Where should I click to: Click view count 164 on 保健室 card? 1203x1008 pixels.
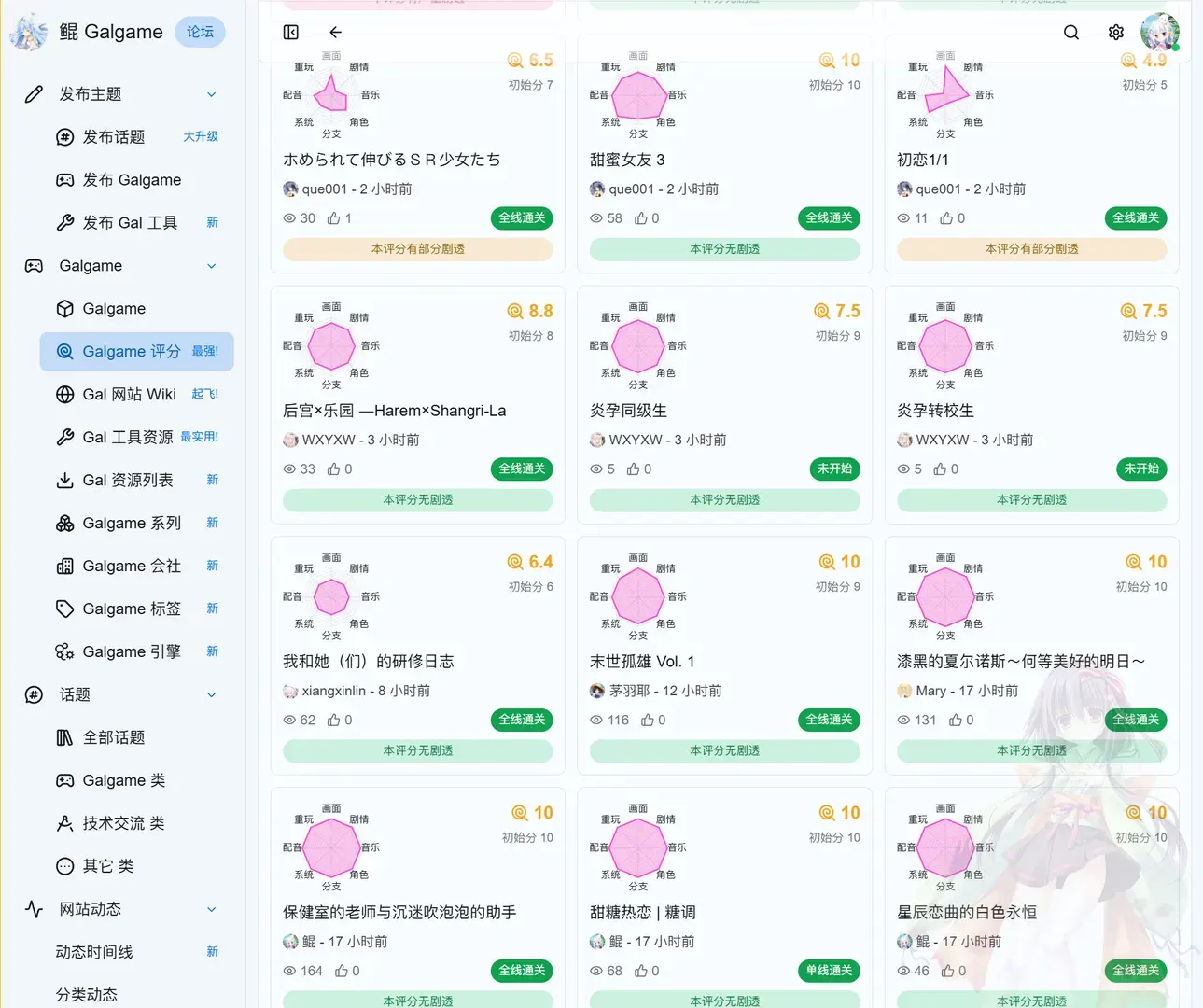[303, 972]
